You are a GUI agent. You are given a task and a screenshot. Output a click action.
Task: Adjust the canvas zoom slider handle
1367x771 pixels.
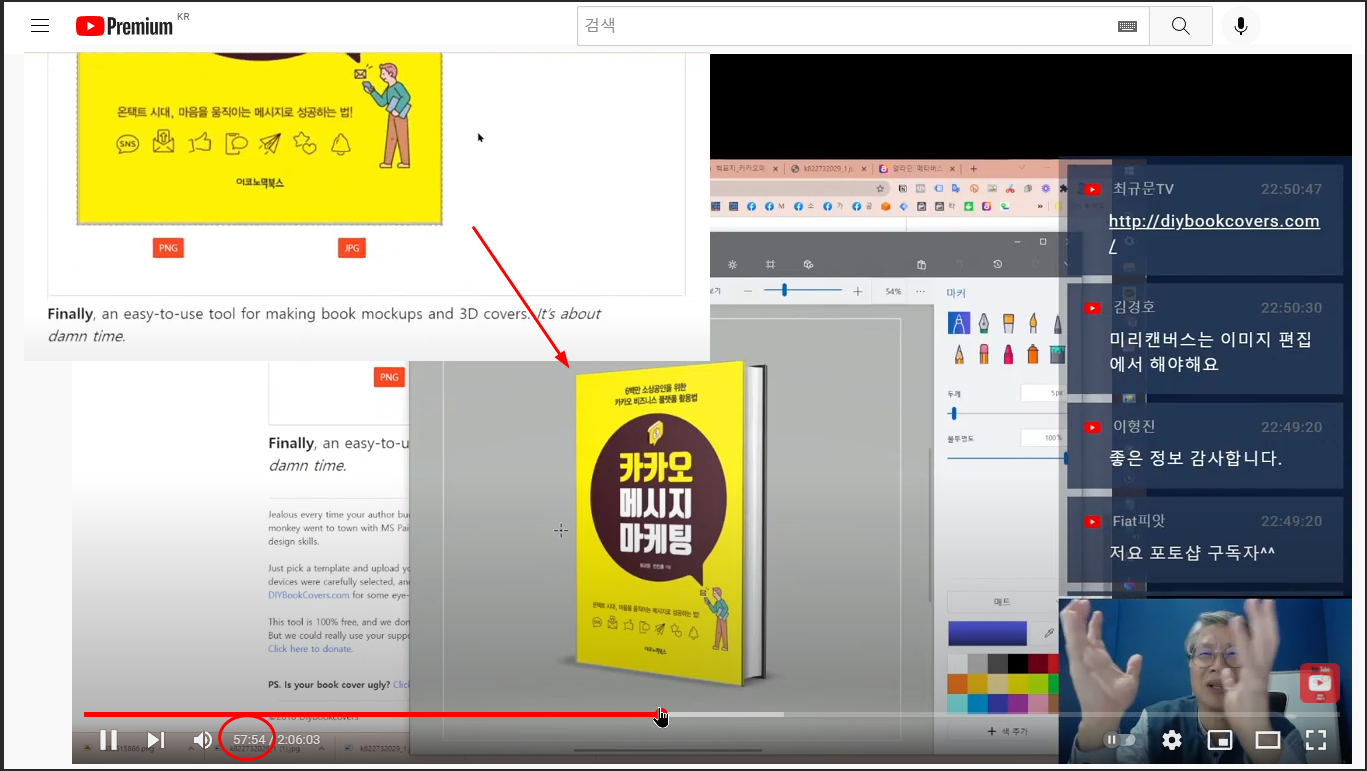[785, 290]
